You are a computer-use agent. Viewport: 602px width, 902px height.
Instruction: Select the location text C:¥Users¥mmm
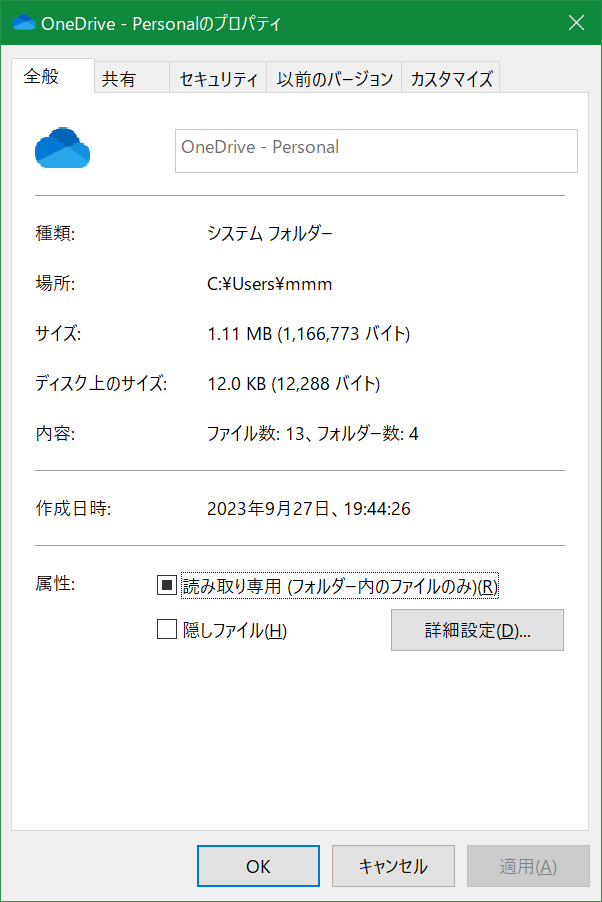[269, 284]
